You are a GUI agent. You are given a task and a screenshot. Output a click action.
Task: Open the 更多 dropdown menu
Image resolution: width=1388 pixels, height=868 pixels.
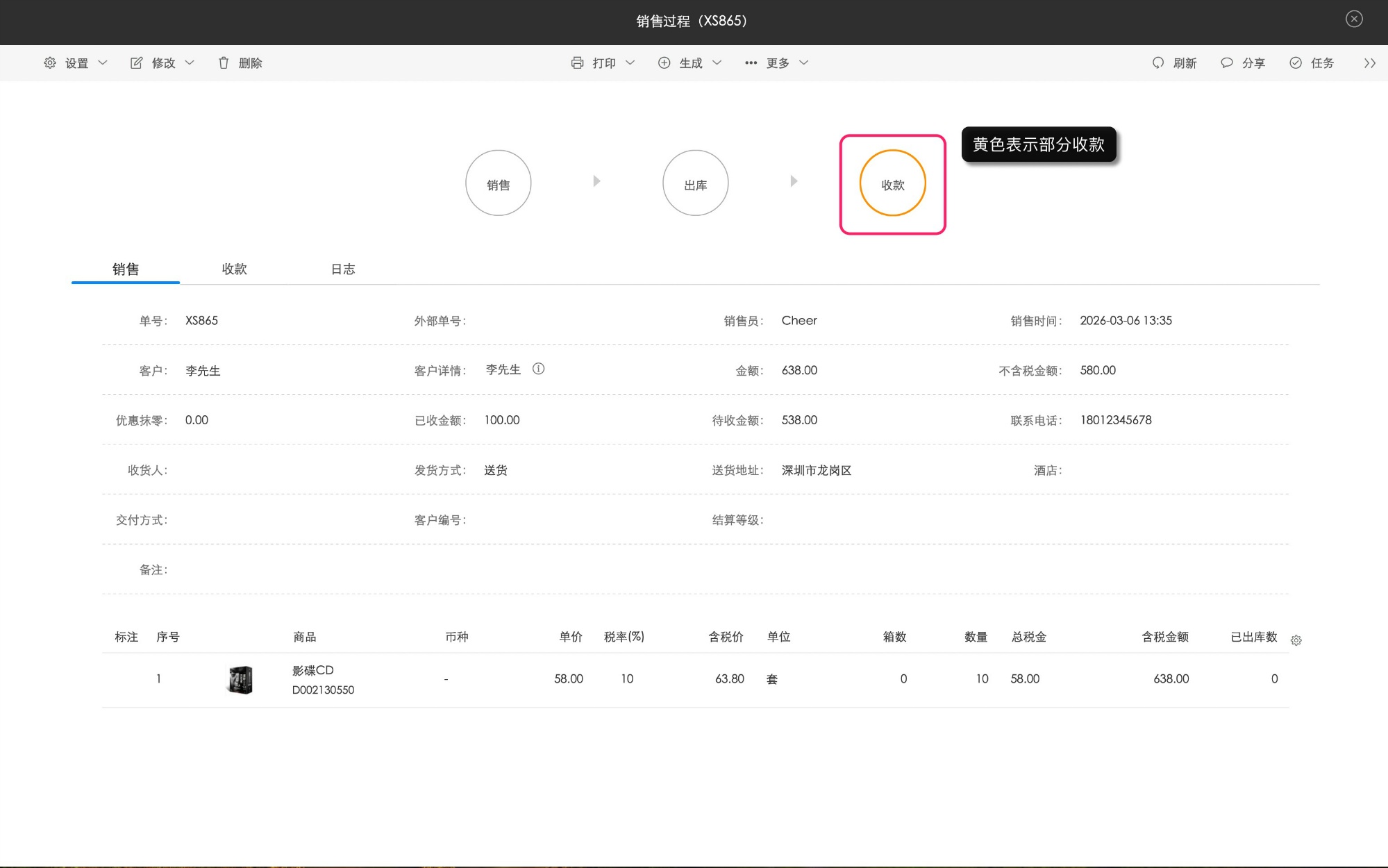[776, 62]
